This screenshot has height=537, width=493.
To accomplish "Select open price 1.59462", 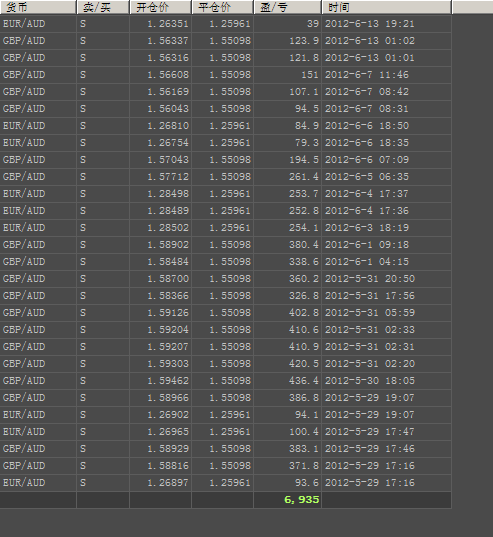I will click(x=168, y=381).
